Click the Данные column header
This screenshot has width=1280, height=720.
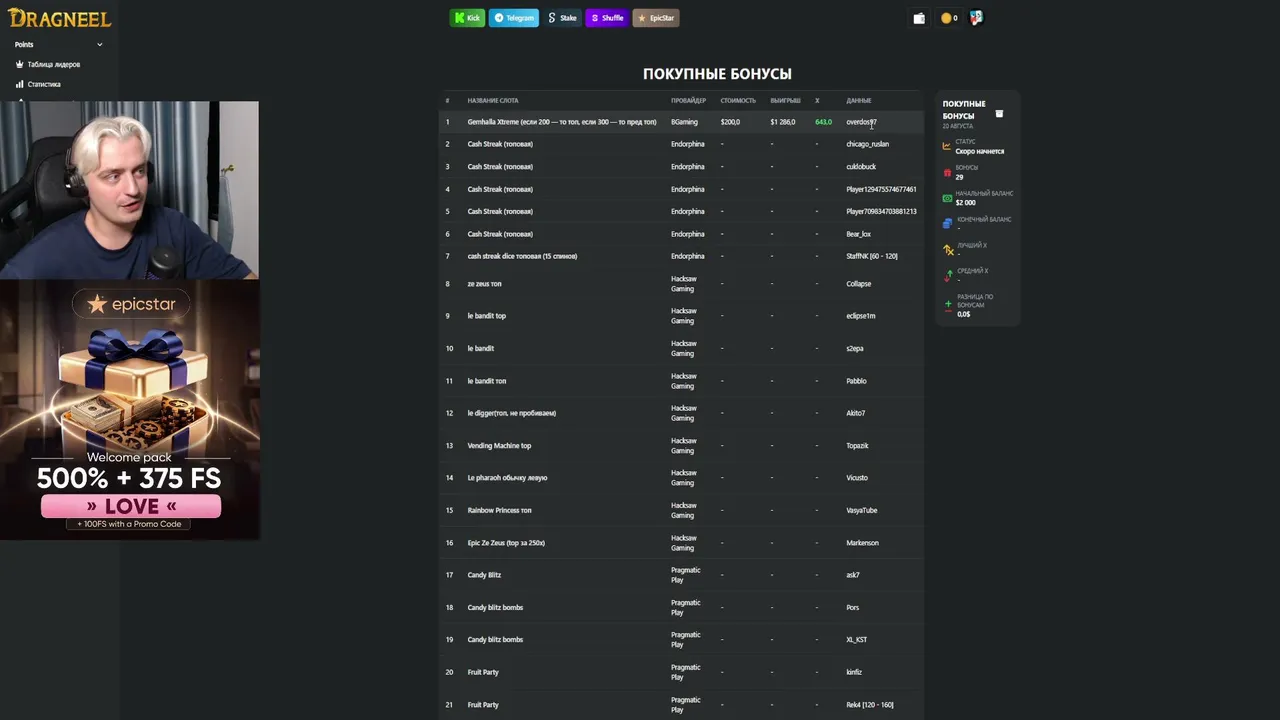858,100
